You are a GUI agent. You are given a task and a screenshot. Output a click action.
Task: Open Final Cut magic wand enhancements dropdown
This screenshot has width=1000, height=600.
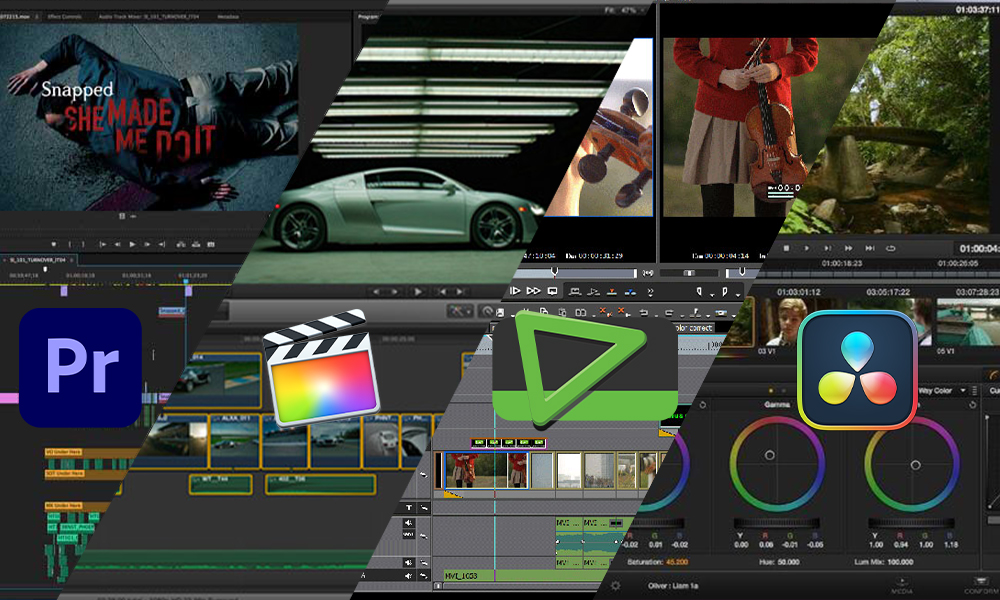(459, 311)
